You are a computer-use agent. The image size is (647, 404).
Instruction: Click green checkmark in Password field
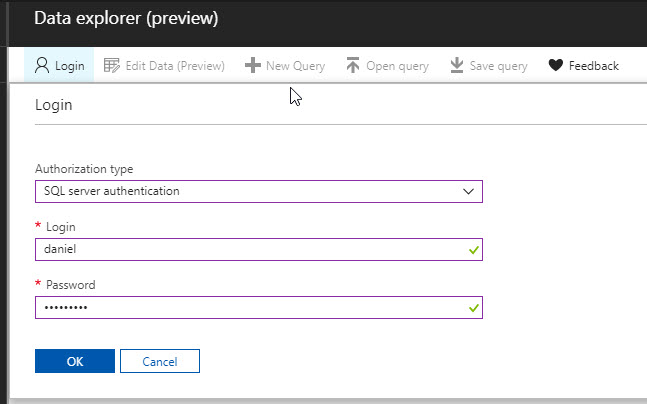(x=472, y=308)
